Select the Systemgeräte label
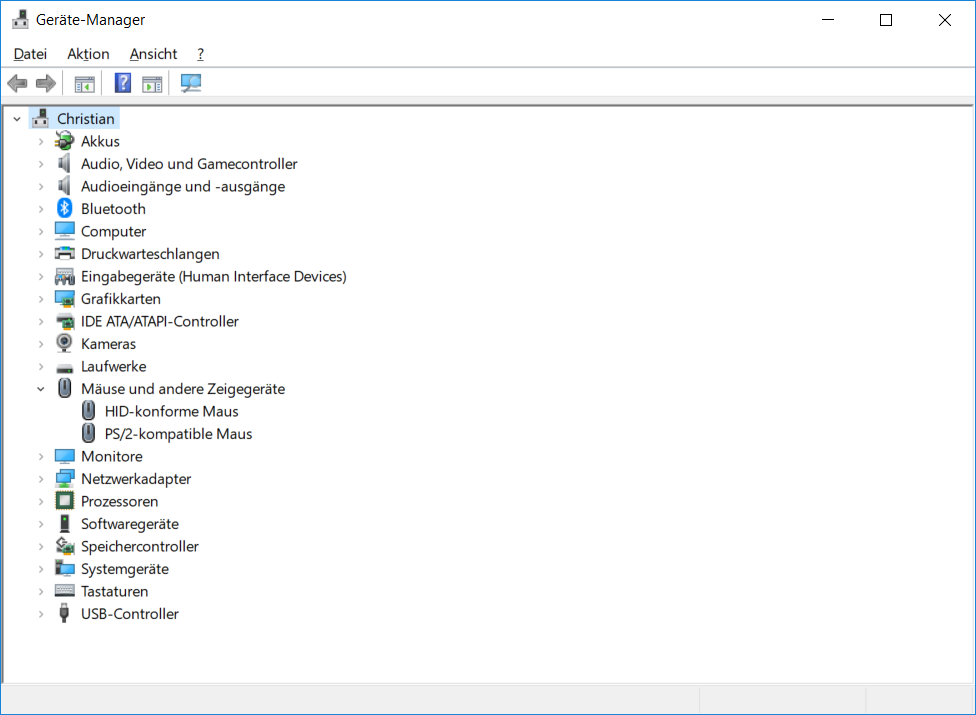 pyautogui.click(x=124, y=569)
